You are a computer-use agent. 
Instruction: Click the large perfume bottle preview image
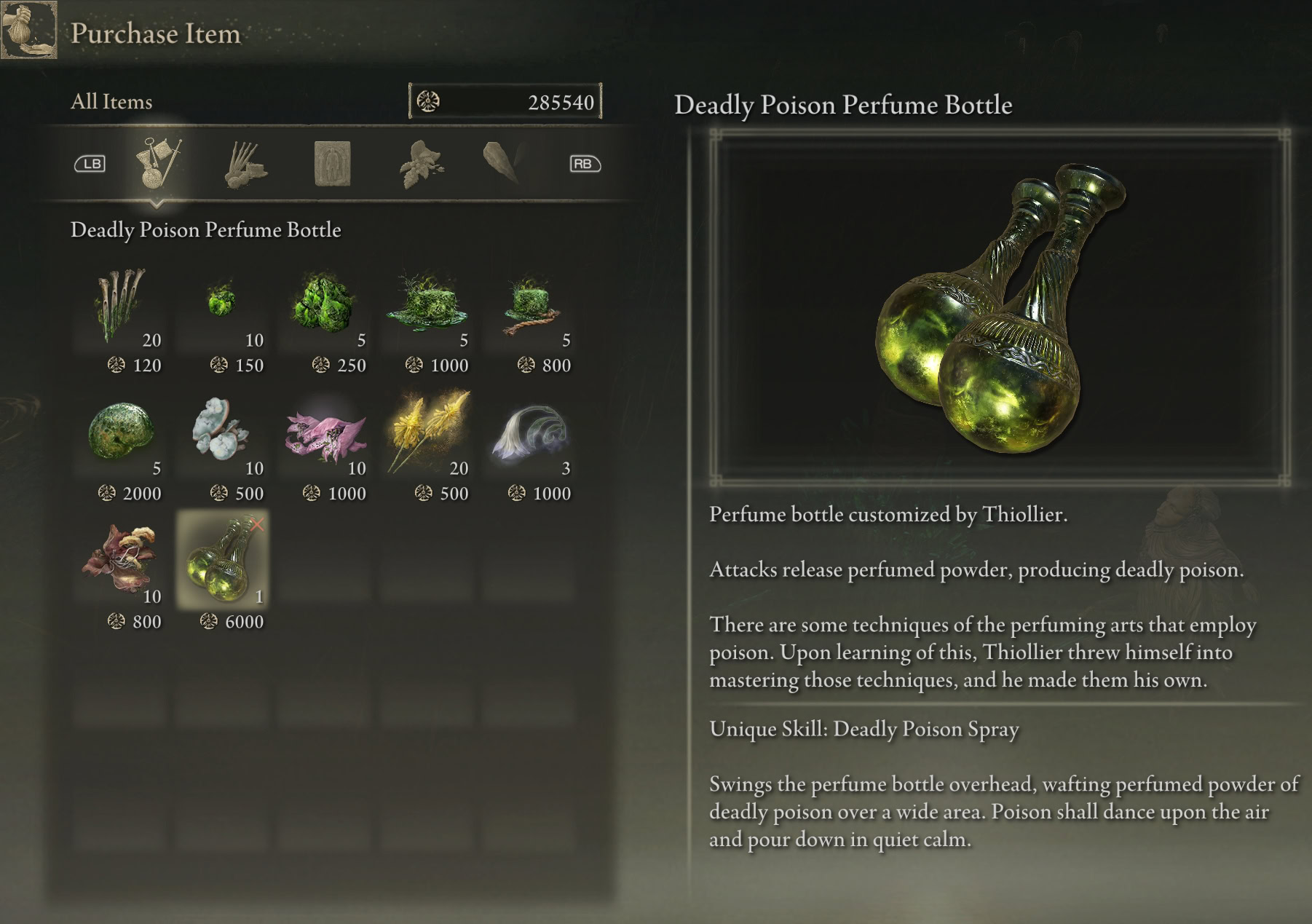1000,307
